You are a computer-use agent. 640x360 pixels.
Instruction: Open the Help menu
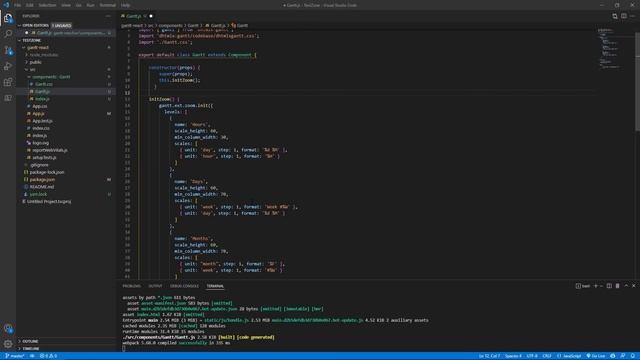125,5
